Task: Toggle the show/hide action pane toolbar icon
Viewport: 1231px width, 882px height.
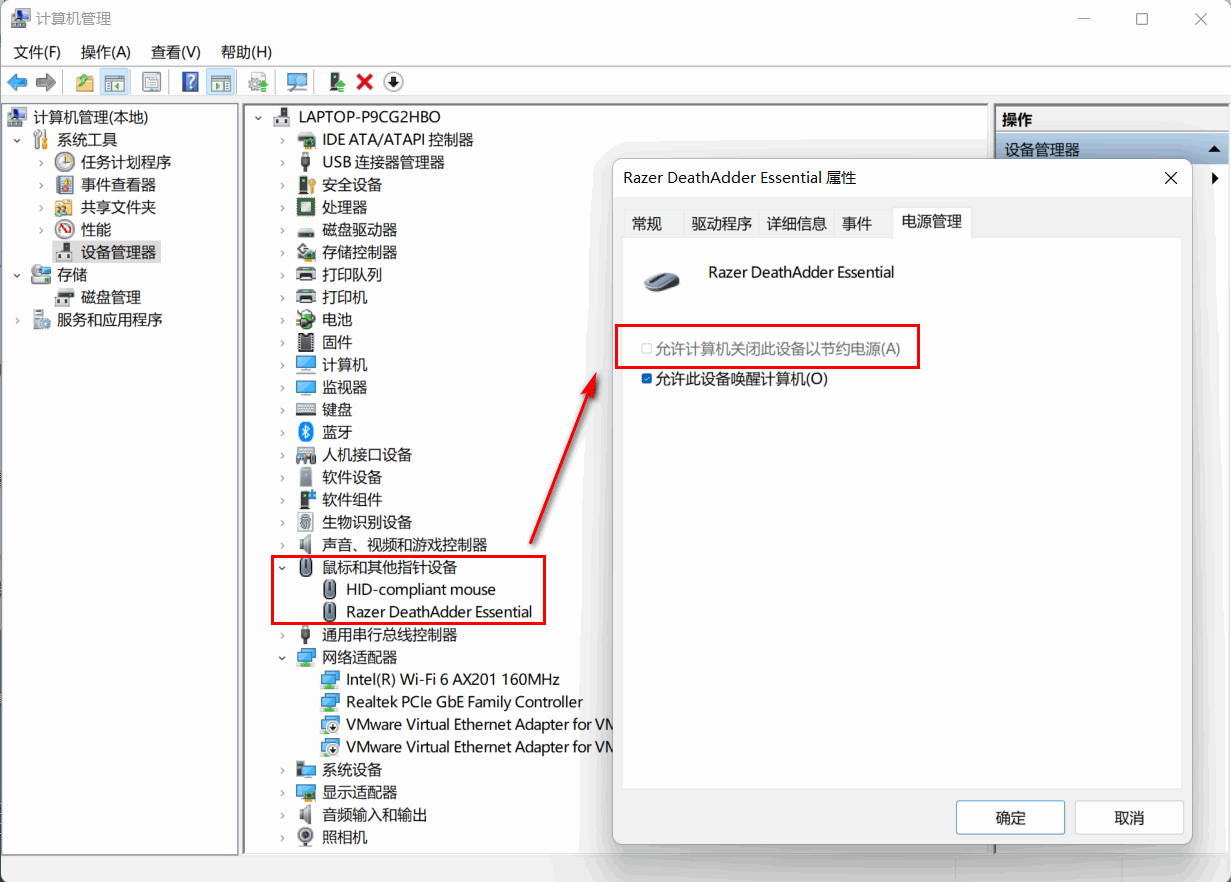Action: pyautogui.click(x=220, y=82)
